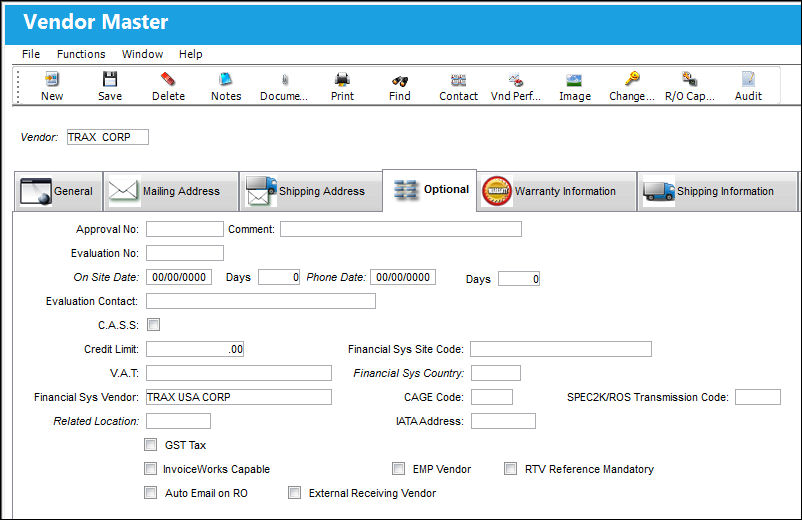Open the Help menu

[x=190, y=54]
